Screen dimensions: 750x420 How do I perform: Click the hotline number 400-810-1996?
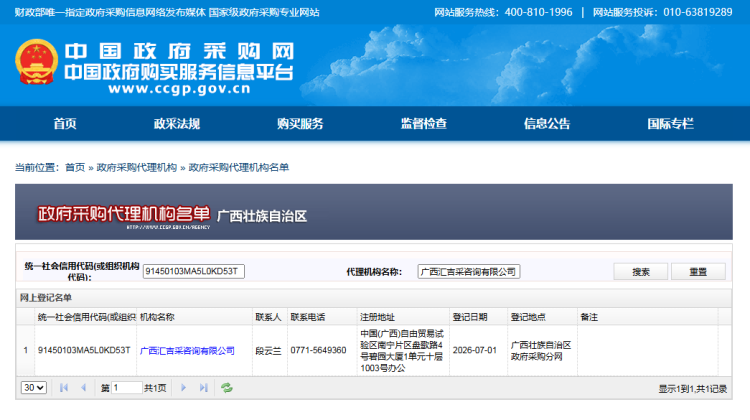tap(538, 12)
